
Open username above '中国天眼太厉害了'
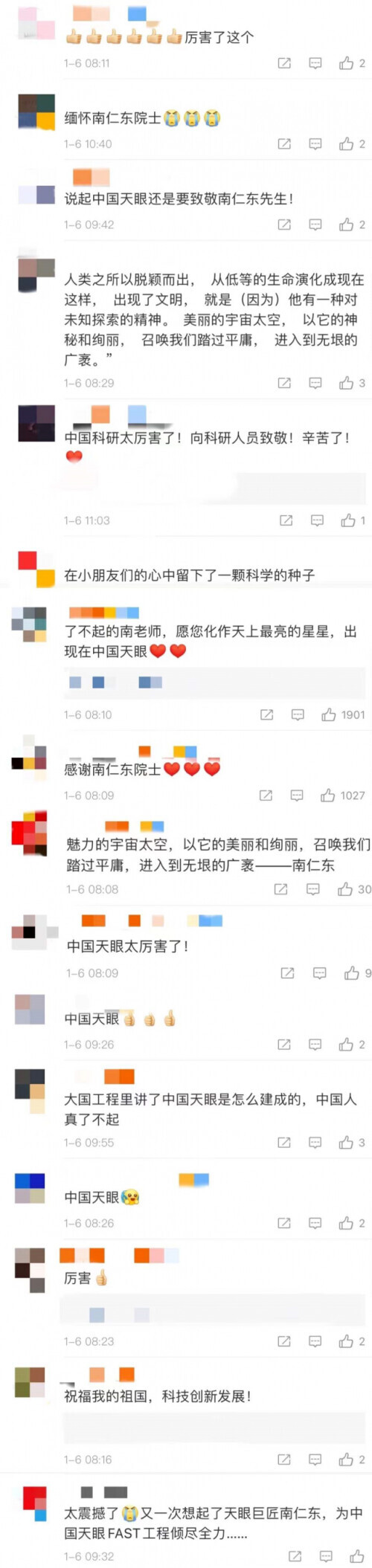tap(151, 920)
